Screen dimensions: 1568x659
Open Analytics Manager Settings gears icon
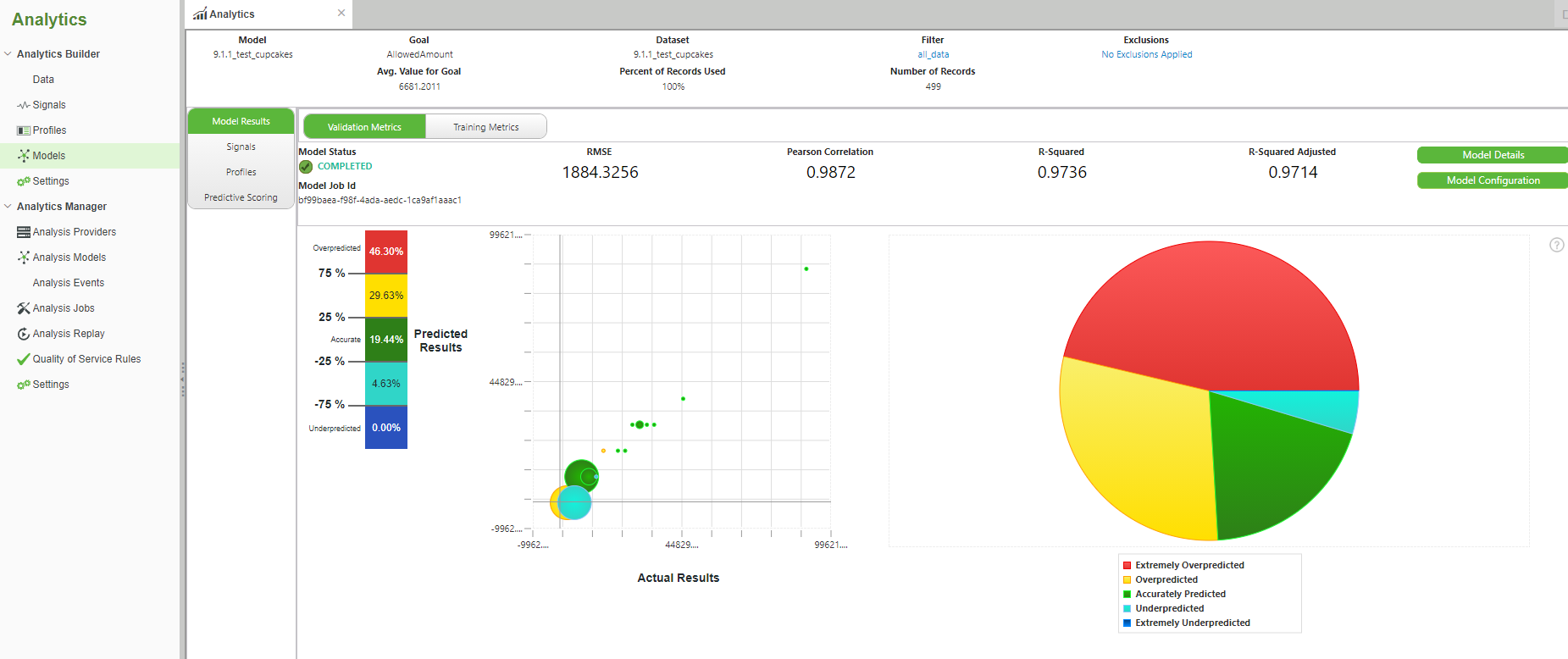[23, 385]
